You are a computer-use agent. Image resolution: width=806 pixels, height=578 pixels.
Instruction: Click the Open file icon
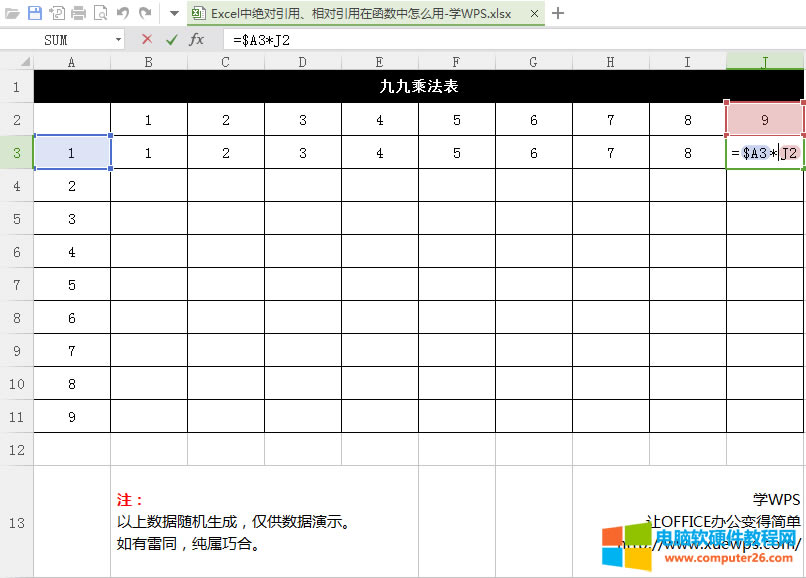click(13, 13)
